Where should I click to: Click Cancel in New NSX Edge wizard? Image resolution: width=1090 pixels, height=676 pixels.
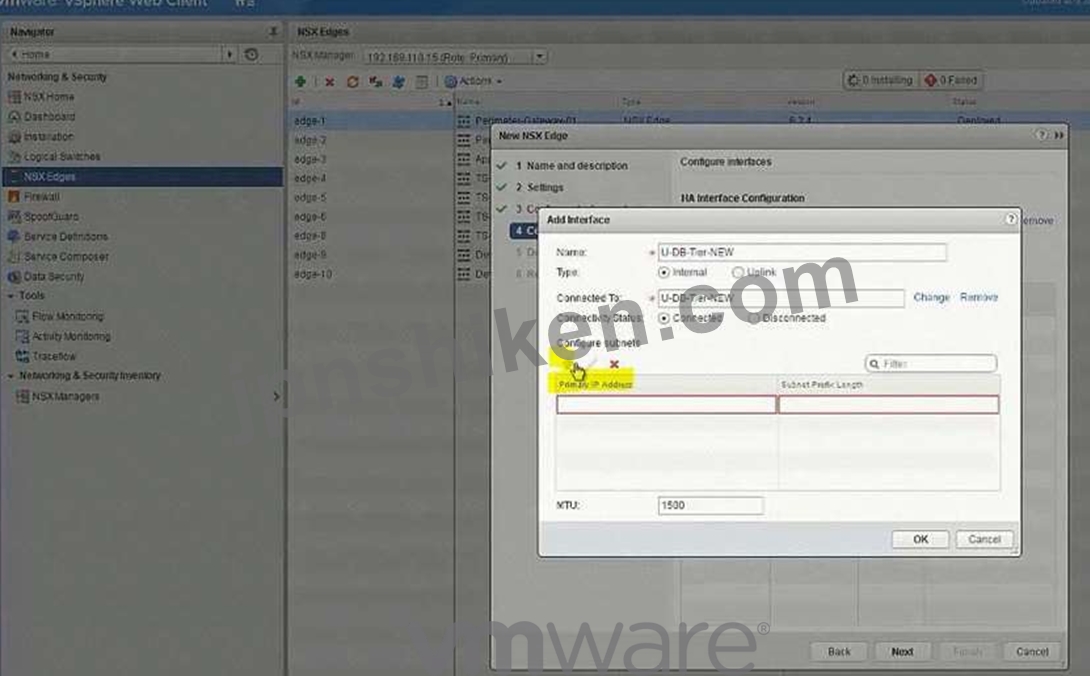pos(1032,652)
